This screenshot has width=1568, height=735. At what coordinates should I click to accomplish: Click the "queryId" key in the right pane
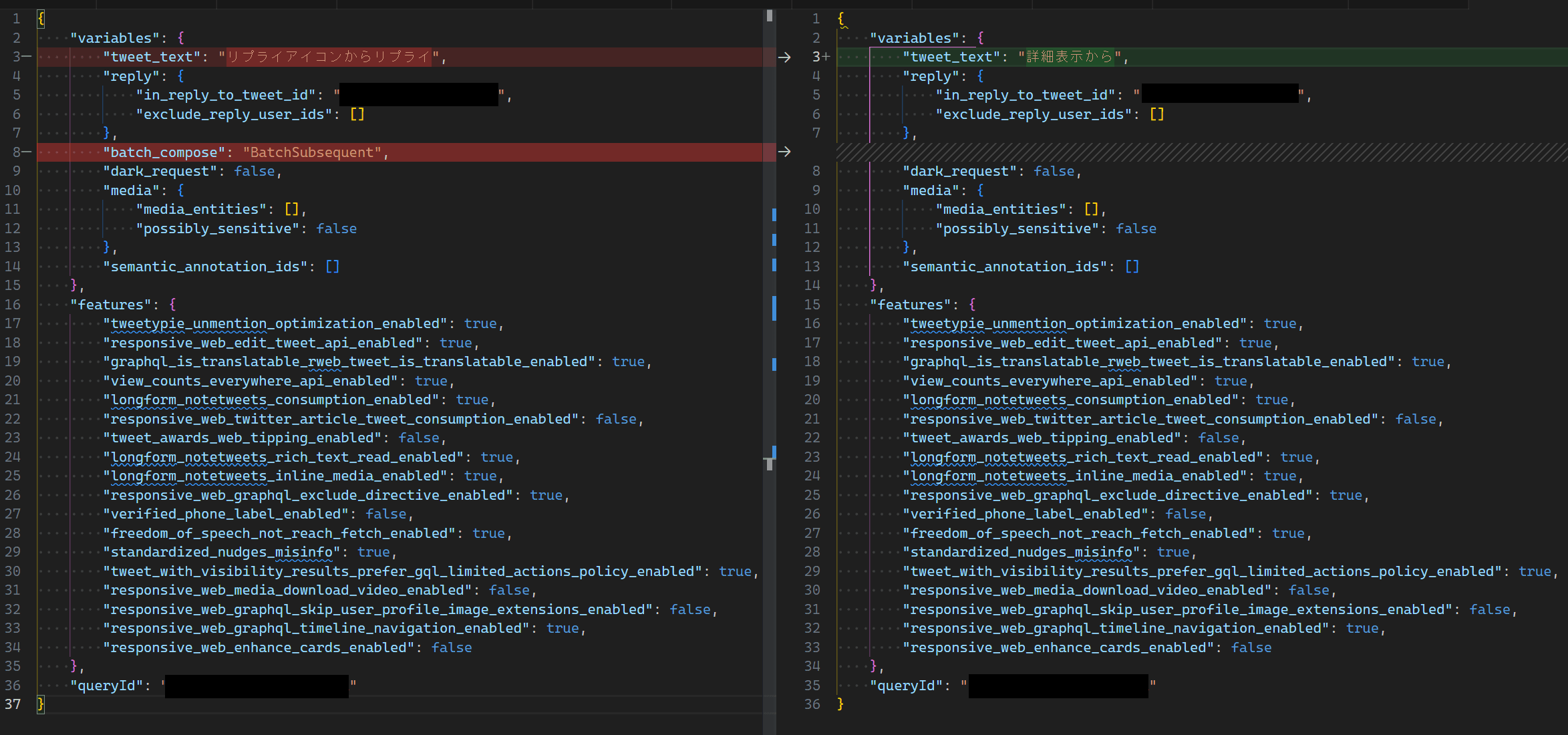click(x=907, y=686)
